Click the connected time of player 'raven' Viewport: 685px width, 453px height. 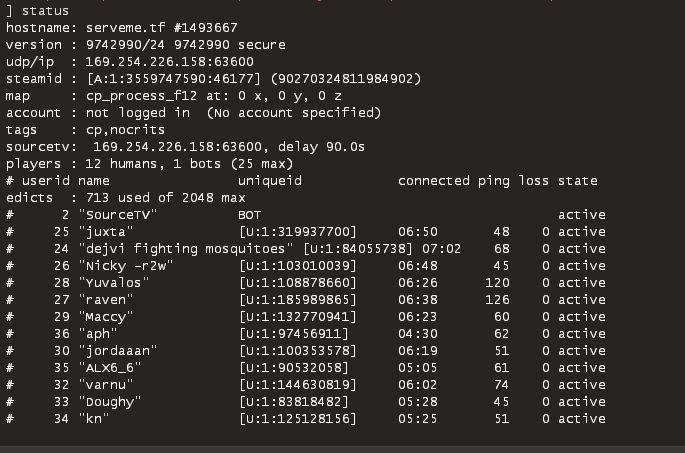(x=417, y=300)
